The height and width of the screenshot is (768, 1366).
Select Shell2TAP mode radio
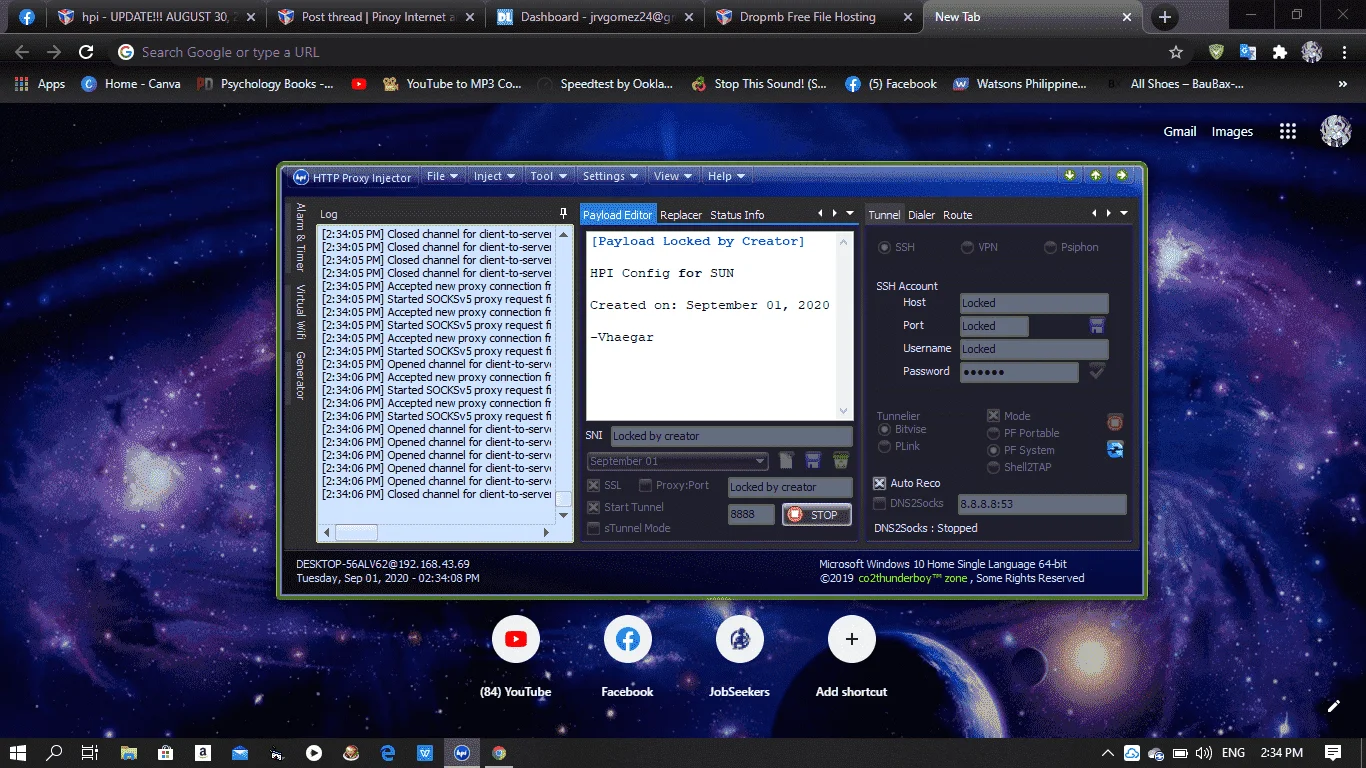[x=994, y=467]
